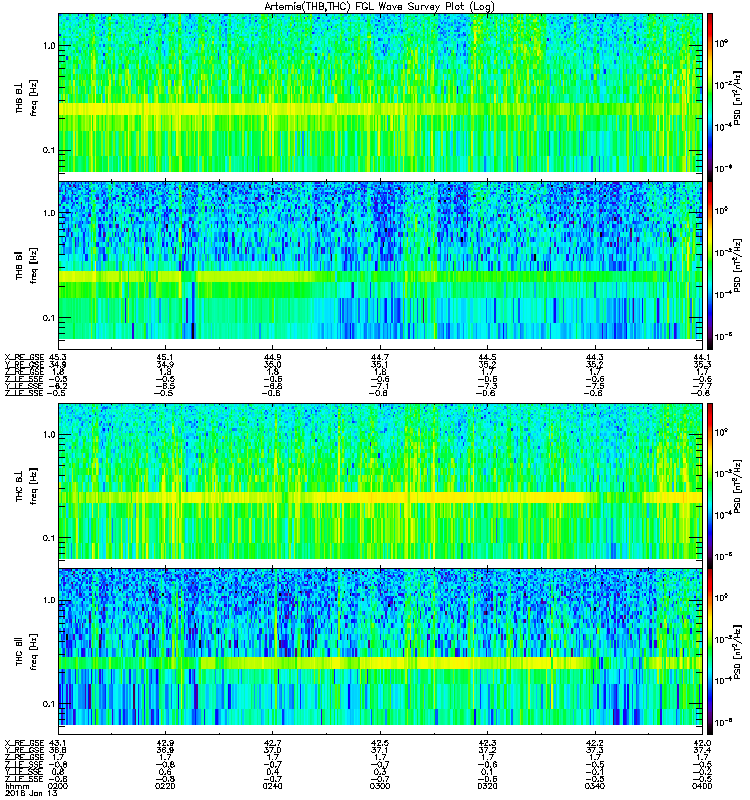750x800 pixels.
Task: Click the 'PSD [nT²/Hz]' label of the bottom color bar
Action: click(737, 653)
